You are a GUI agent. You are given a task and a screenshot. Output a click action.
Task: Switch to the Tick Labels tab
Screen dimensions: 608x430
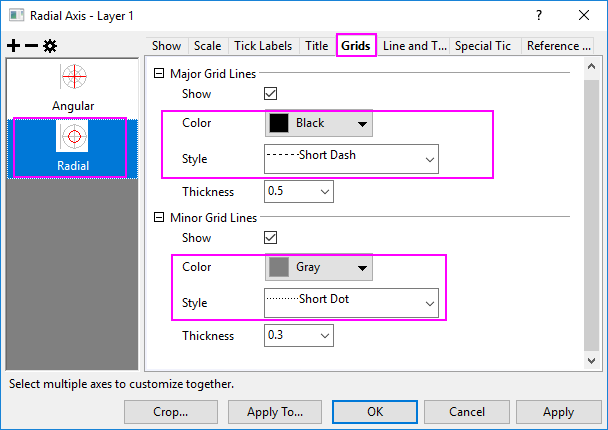(263, 46)
